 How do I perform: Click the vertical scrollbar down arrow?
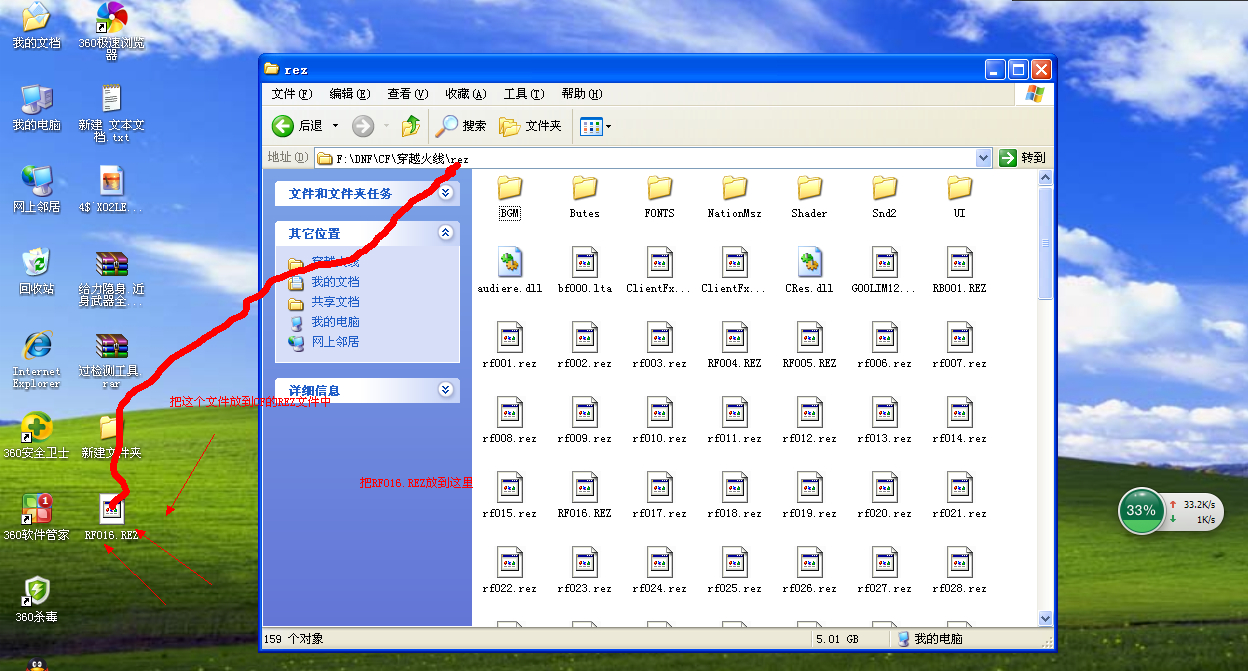tap(1046, 619)
